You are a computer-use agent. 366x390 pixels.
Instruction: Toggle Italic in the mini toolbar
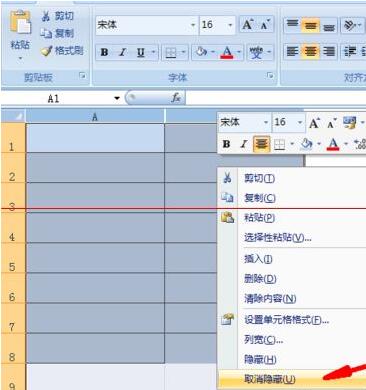point(244,144)
